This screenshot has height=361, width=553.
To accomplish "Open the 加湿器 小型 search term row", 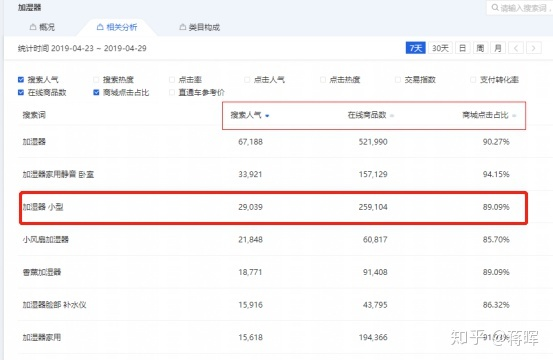I will pos(273,207).
